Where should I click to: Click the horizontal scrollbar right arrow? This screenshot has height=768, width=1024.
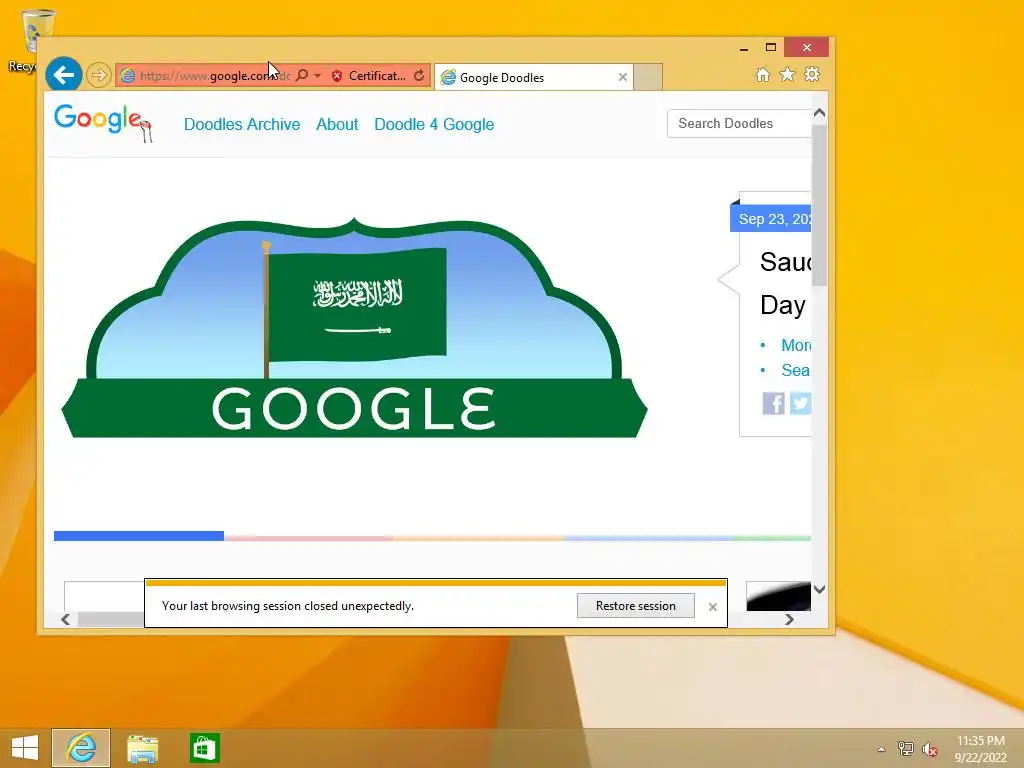pos(789,619)
